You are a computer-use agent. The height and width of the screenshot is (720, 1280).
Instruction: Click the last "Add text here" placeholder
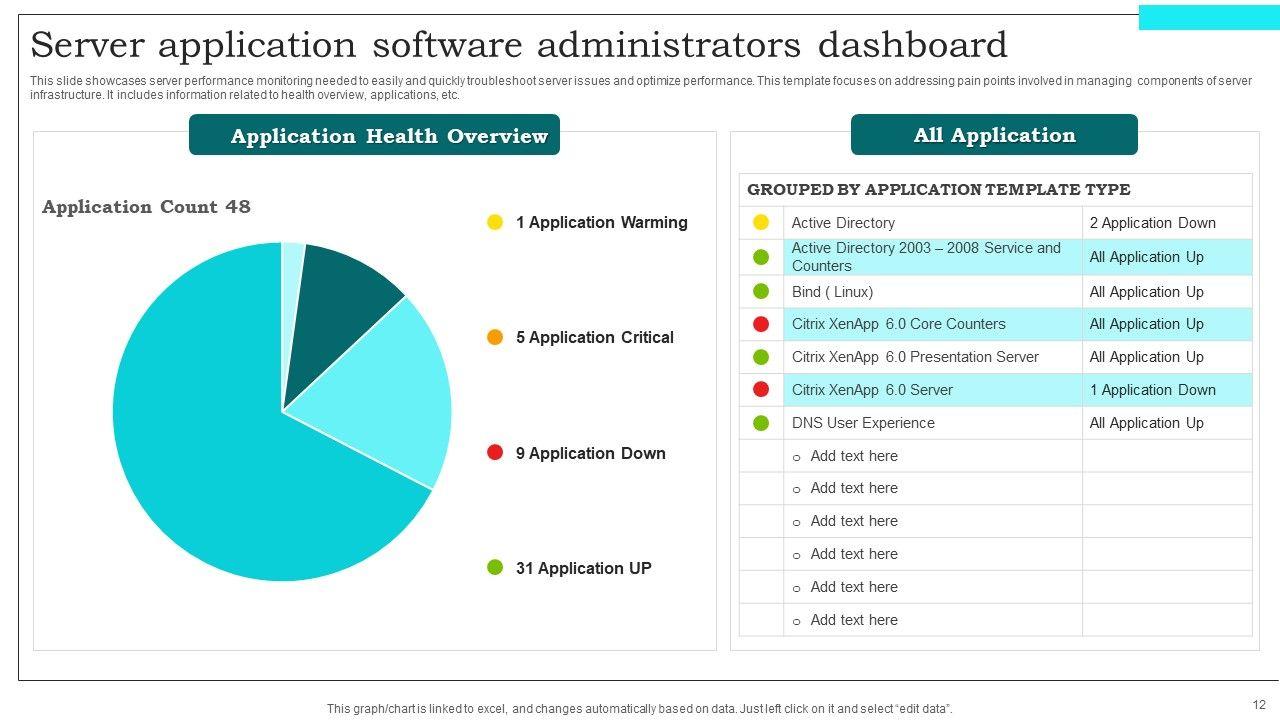(x=853, y=620)
